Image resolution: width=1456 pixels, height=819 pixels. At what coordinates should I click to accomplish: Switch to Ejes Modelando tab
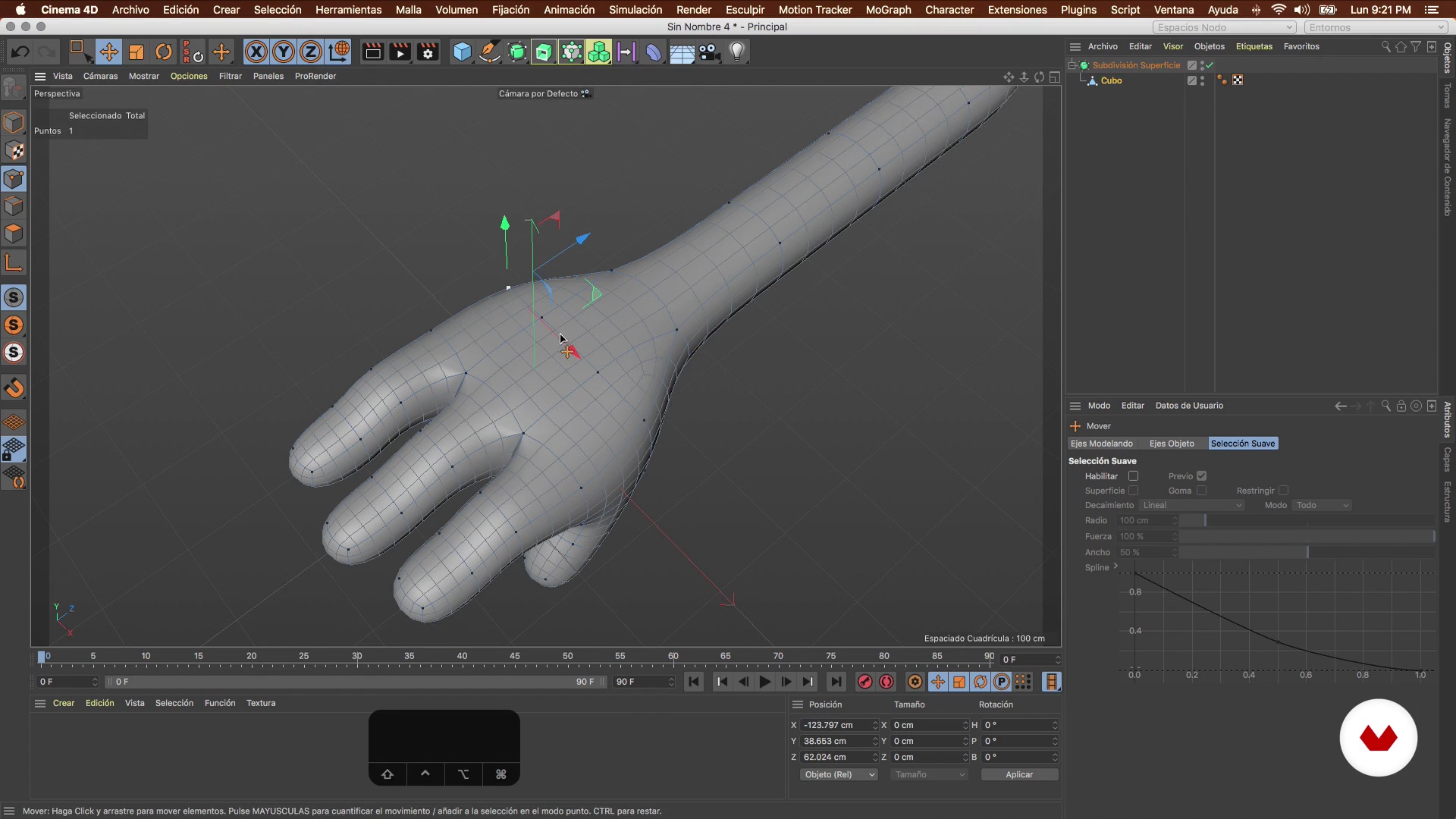[1101, 444]
